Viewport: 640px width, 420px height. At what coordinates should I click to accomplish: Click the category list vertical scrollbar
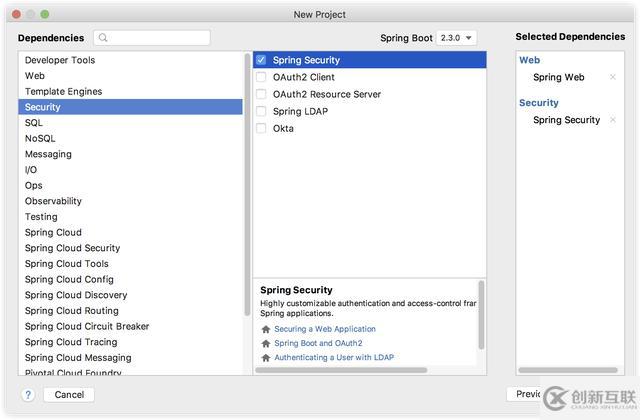coord(248,170)
